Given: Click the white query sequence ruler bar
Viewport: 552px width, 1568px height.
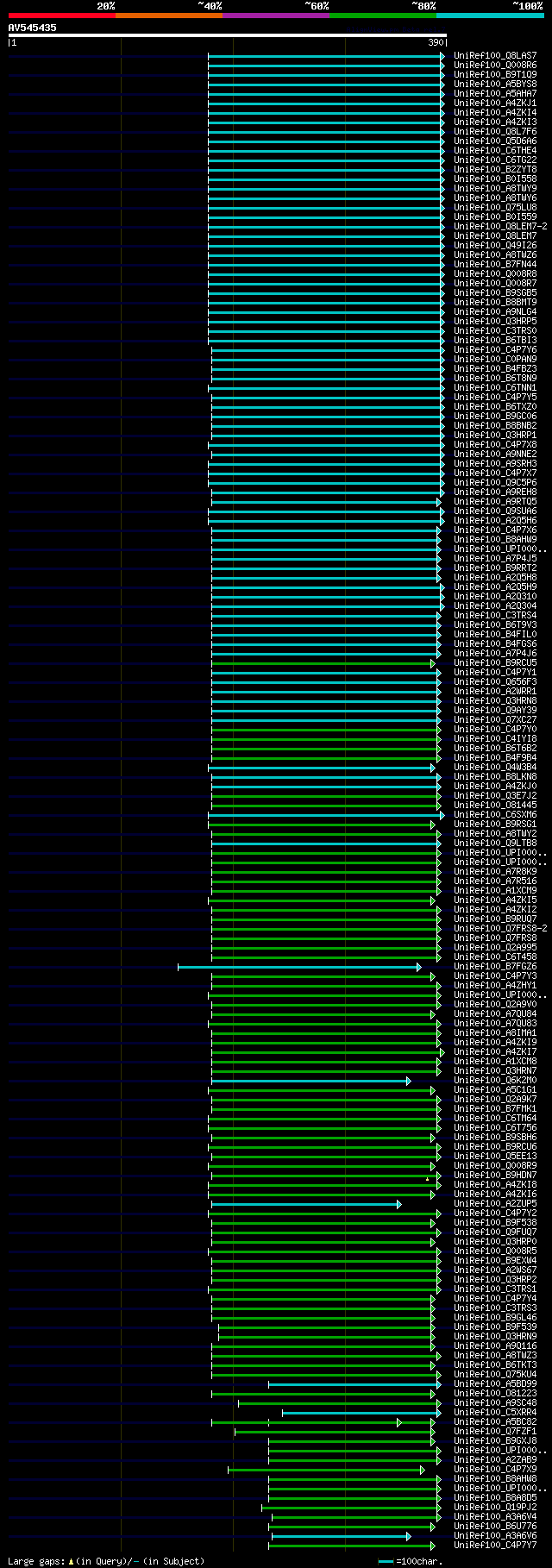Looking at the screenshot, I should tap(228, 35).
